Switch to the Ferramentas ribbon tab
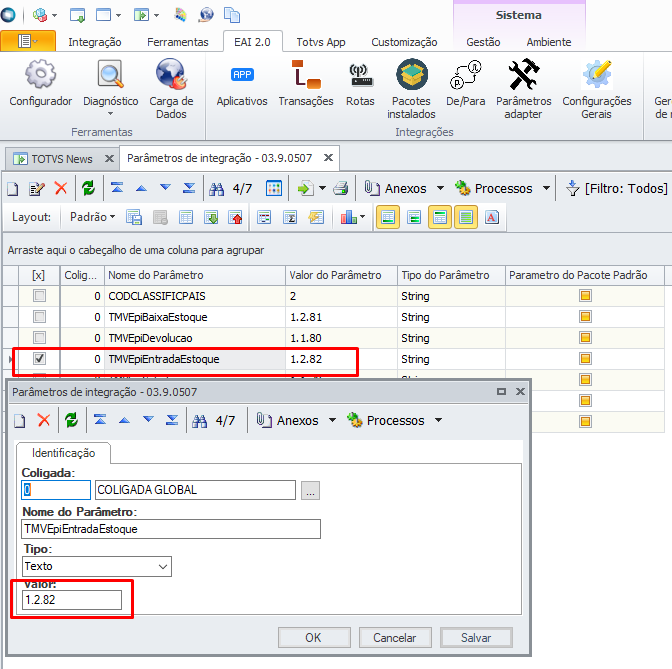Image resolution: width=672 pixels, height=669 pixels. pos(177,42)
